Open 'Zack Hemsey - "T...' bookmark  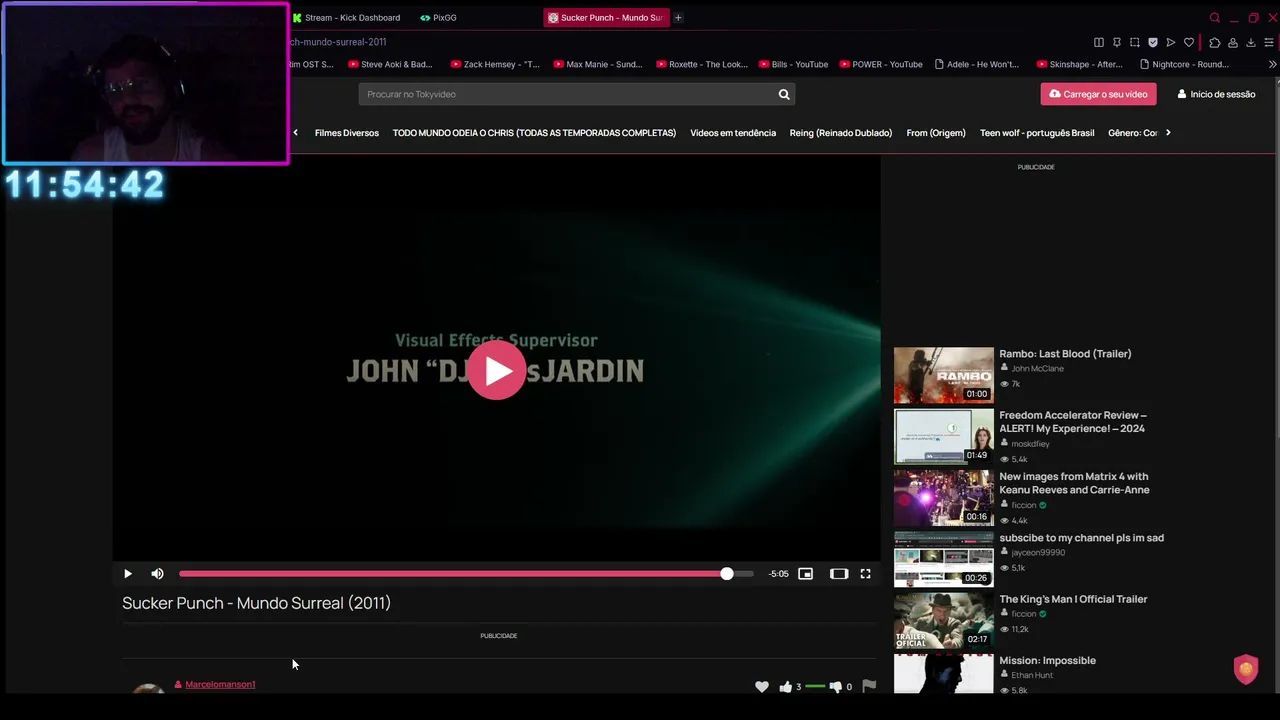(x=495, y=64)
